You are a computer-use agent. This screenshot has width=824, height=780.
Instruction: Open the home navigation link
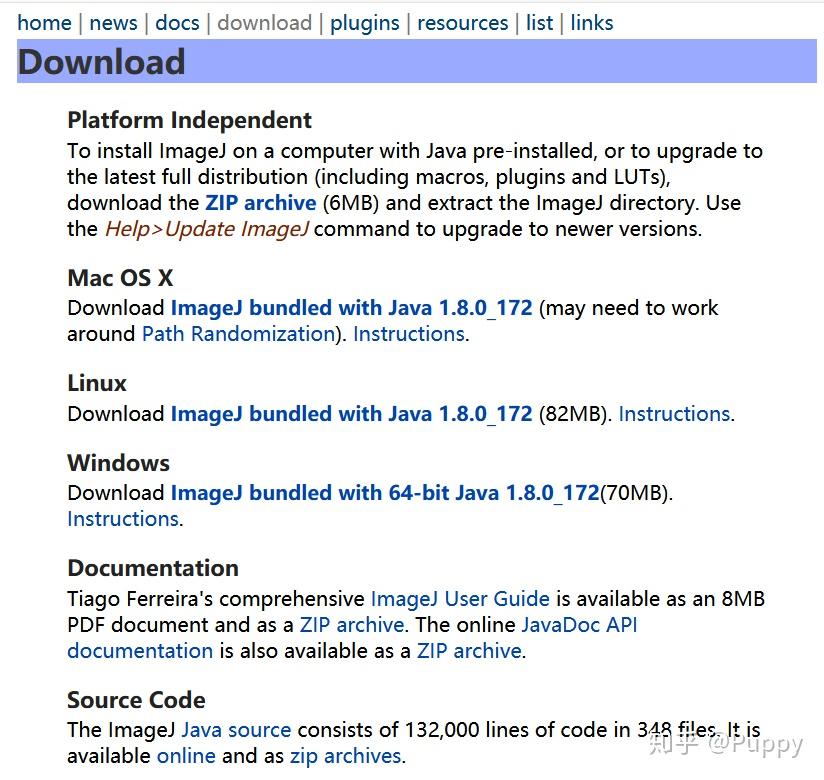pyautogui.click(x=45, y=22)
